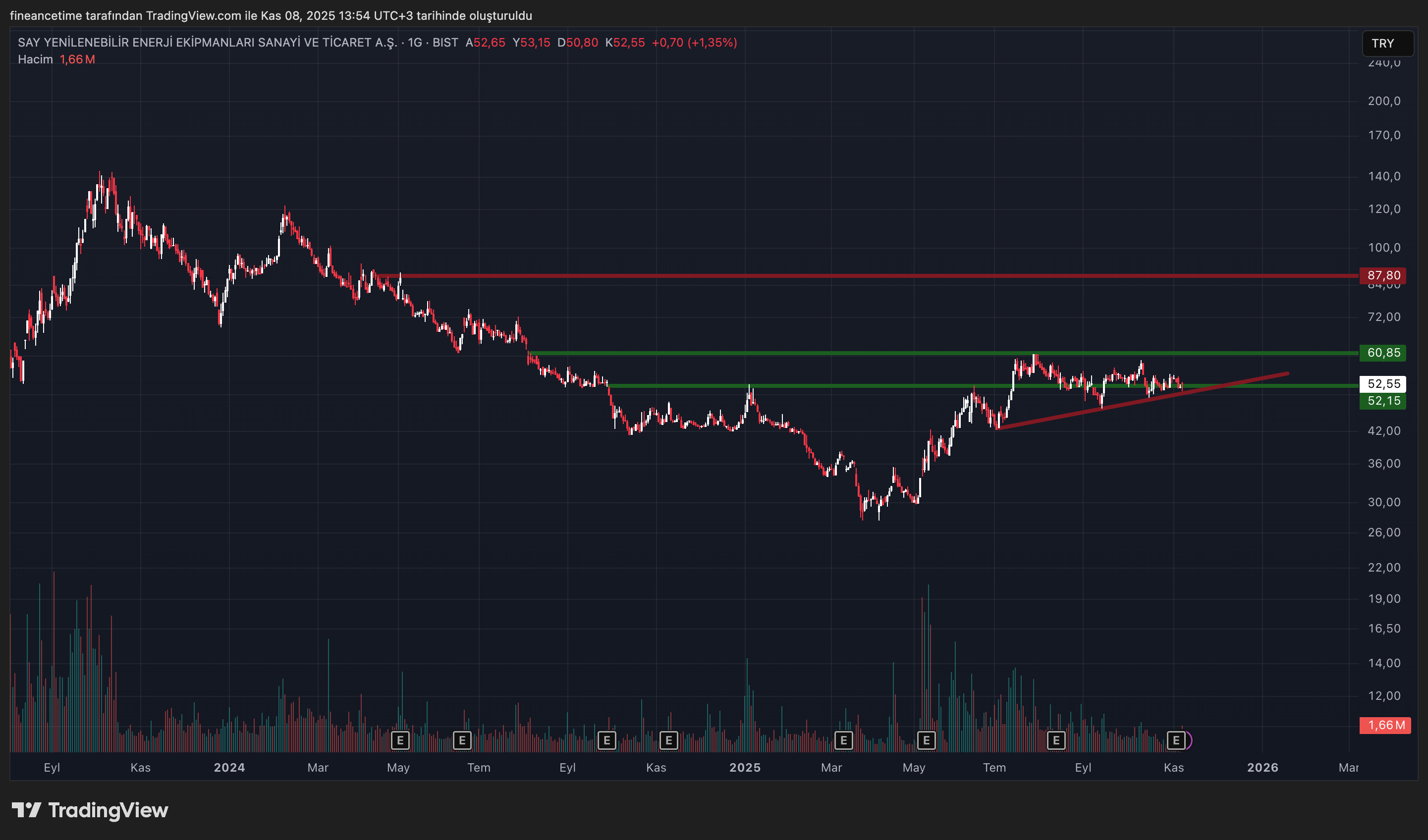Open the BIST exchange selector in the legend

tap(445, 42)
